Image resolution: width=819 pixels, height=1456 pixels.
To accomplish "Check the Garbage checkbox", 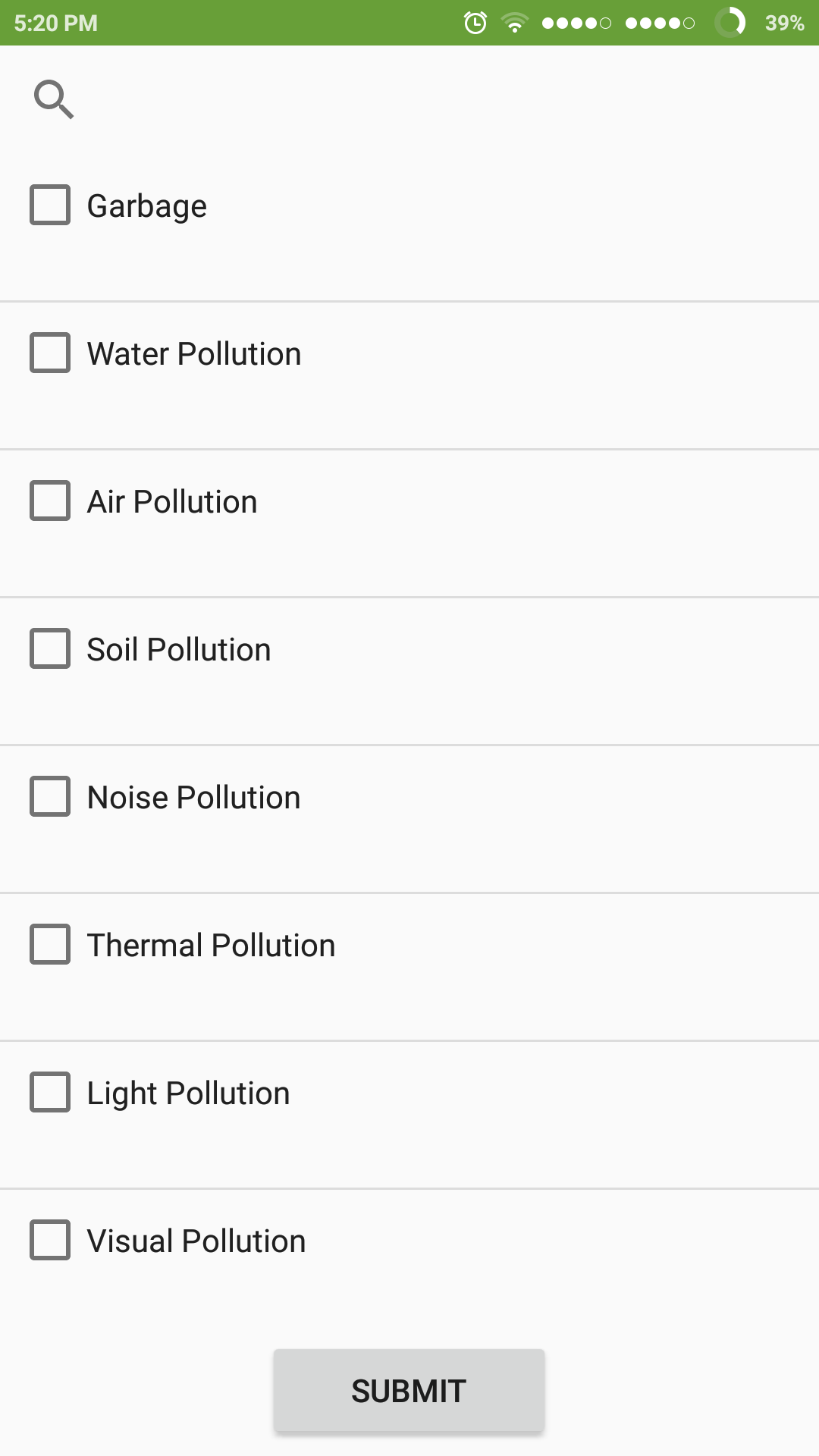I will pyautogui.click(x=50, y=205).
